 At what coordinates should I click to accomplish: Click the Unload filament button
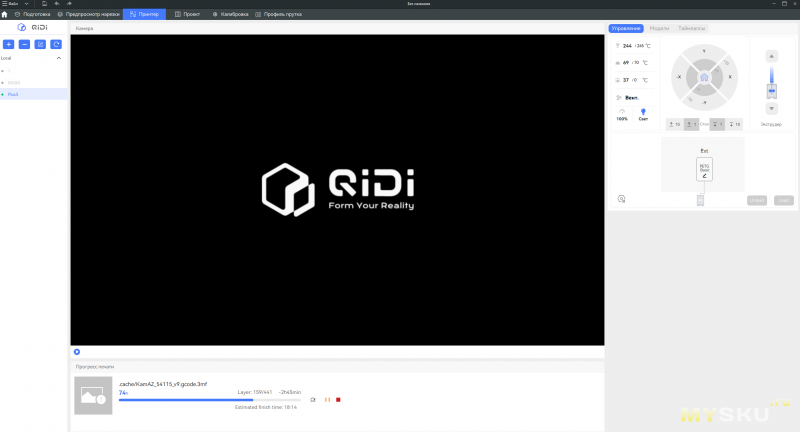click(757, 200)
